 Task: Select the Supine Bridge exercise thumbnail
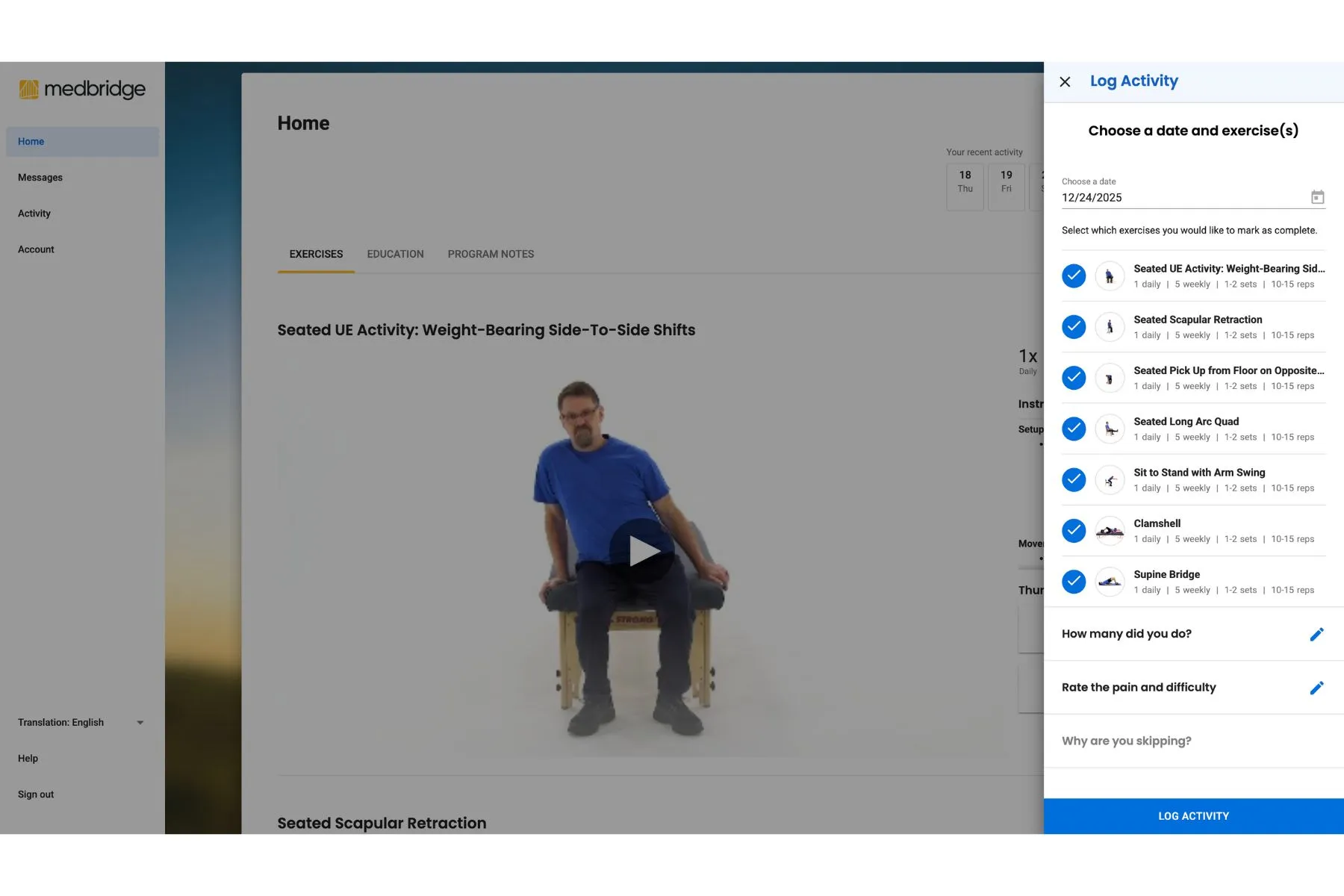1110,582
